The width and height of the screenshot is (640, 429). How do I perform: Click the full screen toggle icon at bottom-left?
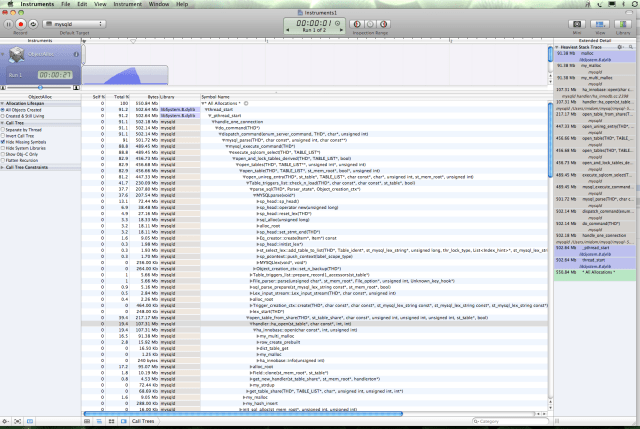point(18,421)
